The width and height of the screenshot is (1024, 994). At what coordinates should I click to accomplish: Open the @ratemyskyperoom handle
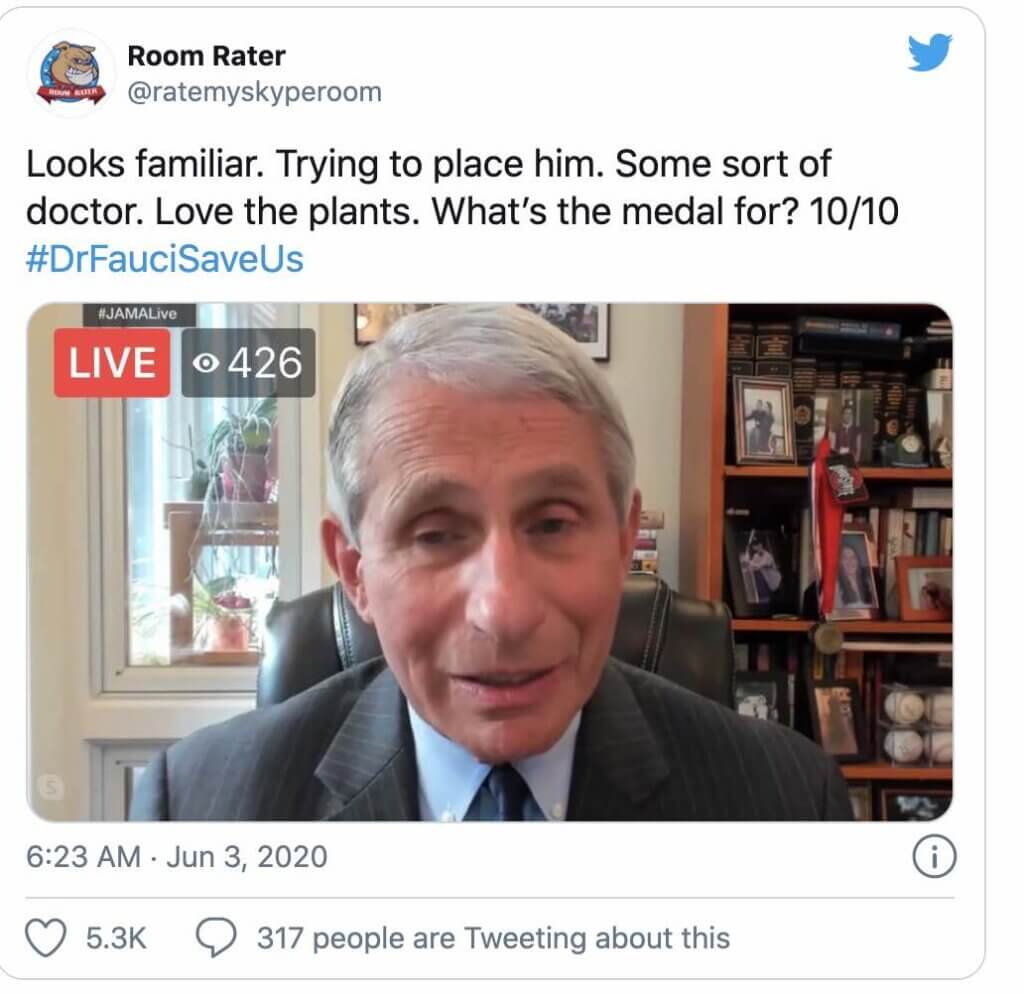coord(255,92)
